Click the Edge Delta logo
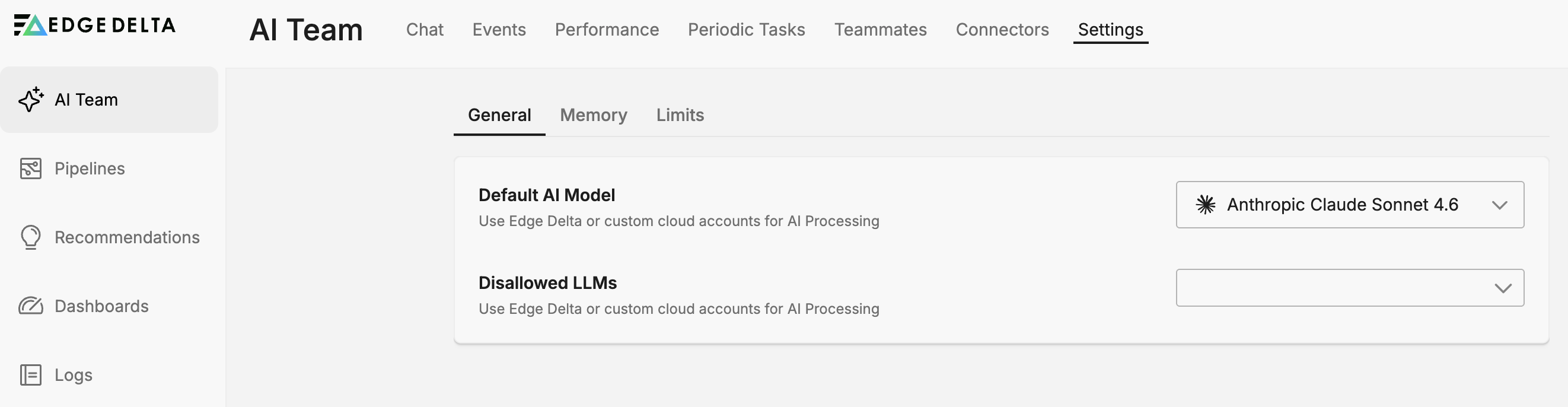 click(94, 25)
